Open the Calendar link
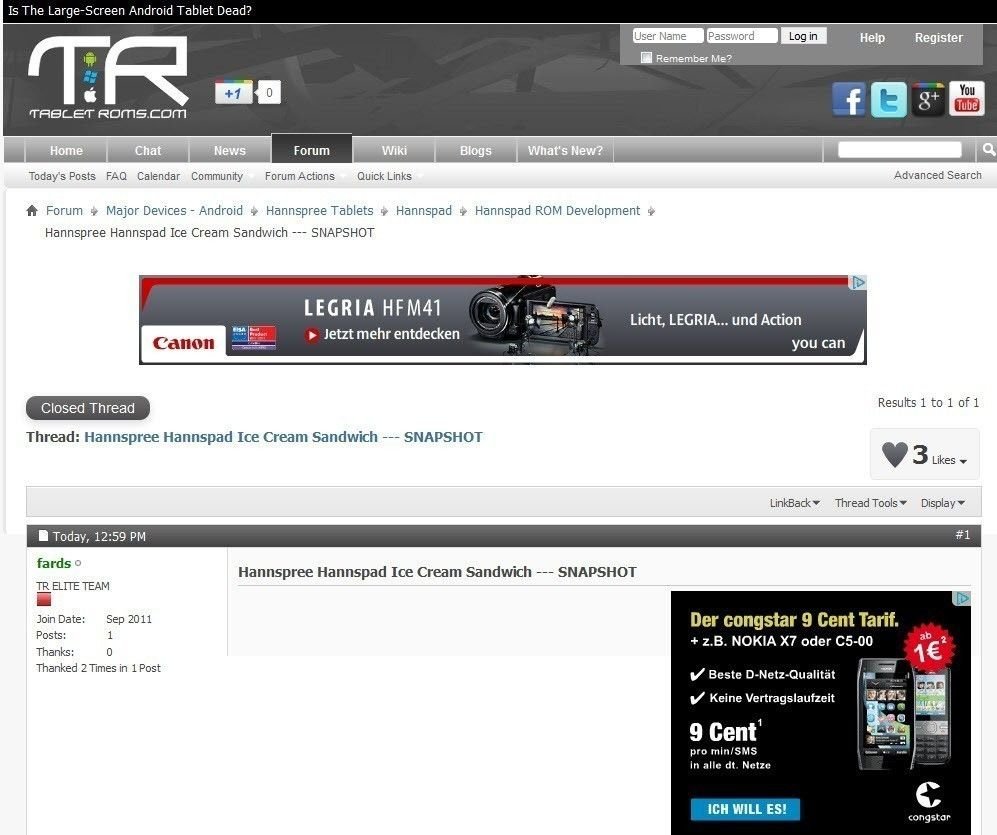 pyautogui.click(x=158, y=176)
